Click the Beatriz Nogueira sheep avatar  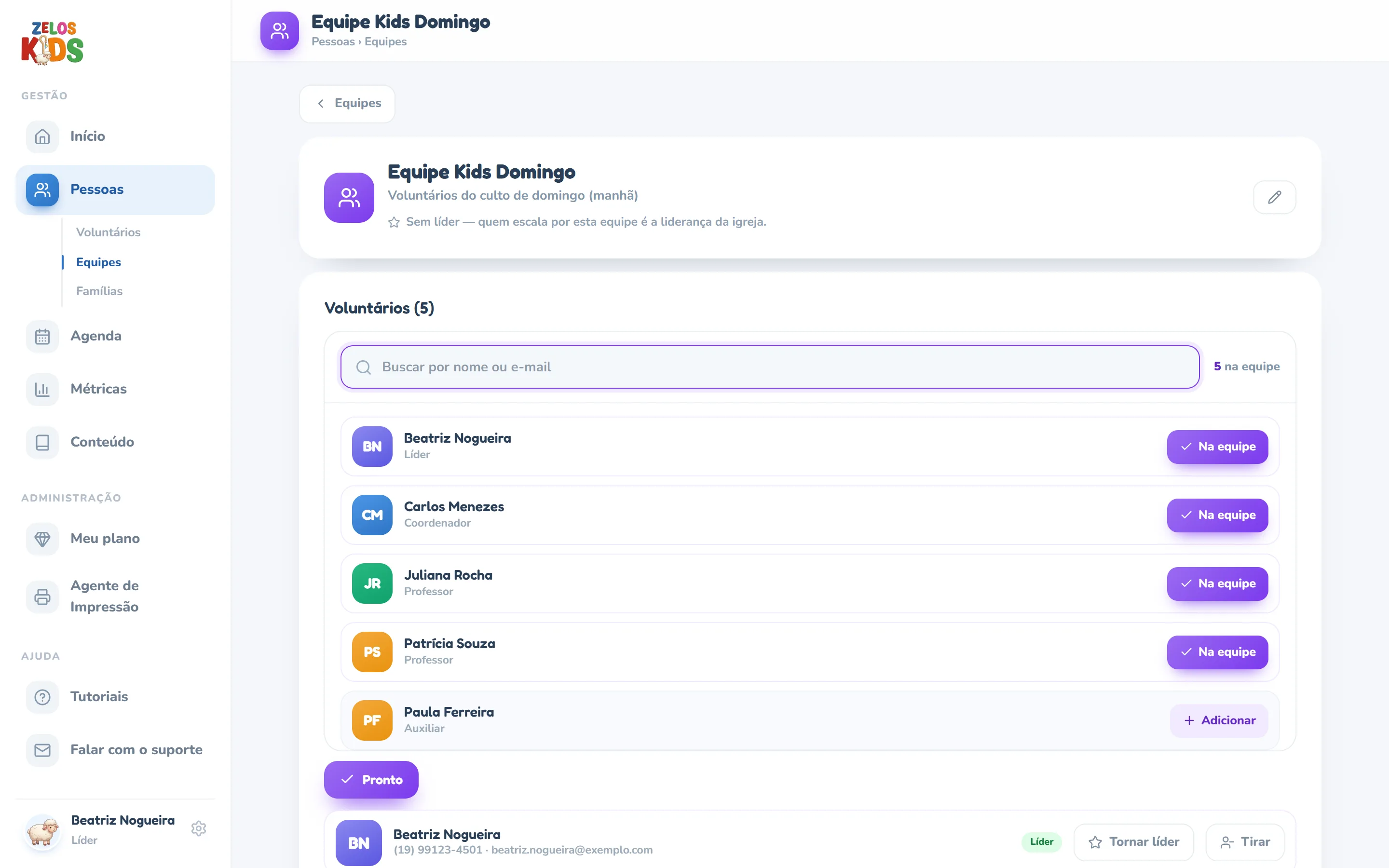(42, 831)
